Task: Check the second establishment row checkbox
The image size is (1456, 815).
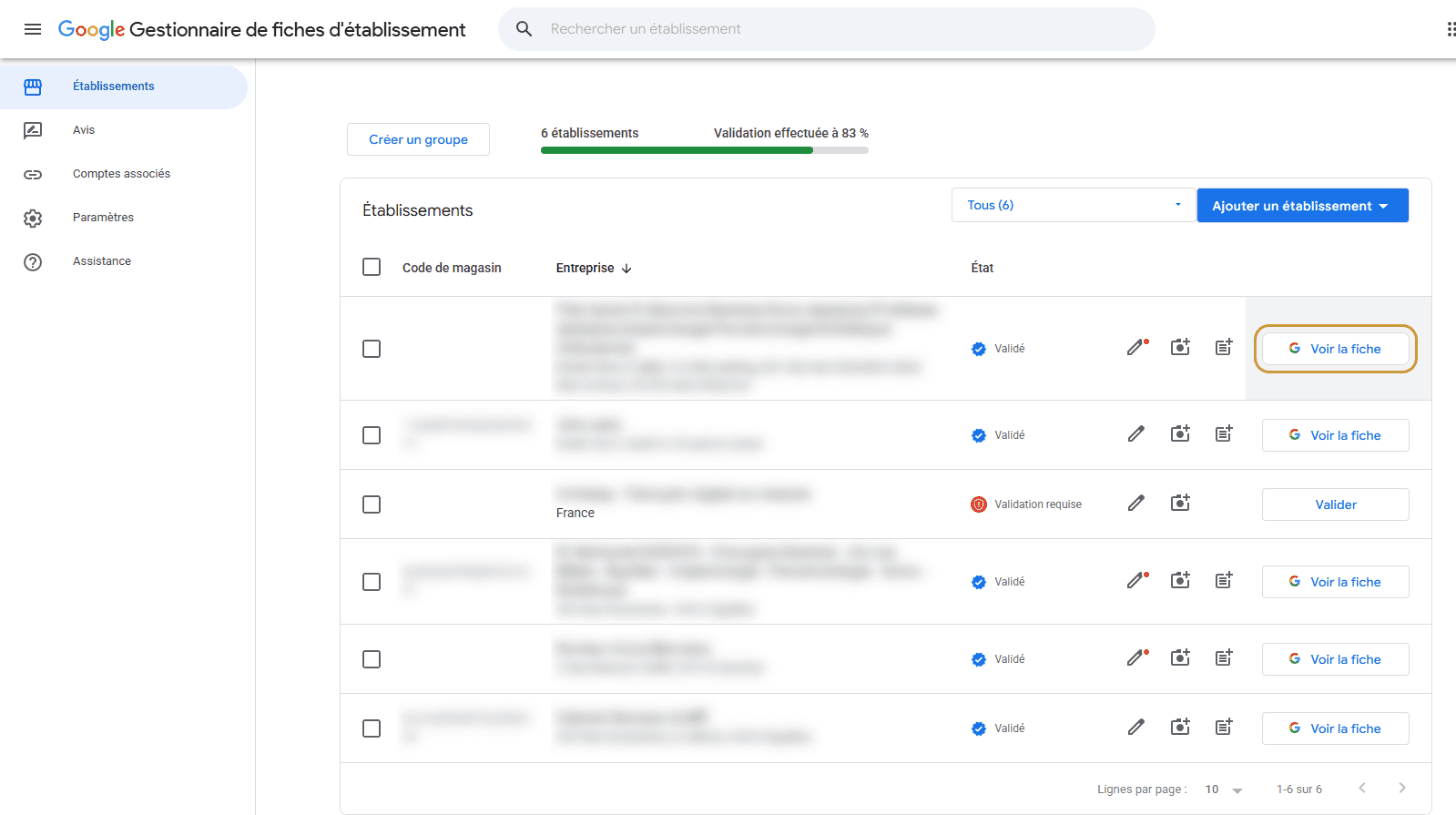Action: [372, 435]
